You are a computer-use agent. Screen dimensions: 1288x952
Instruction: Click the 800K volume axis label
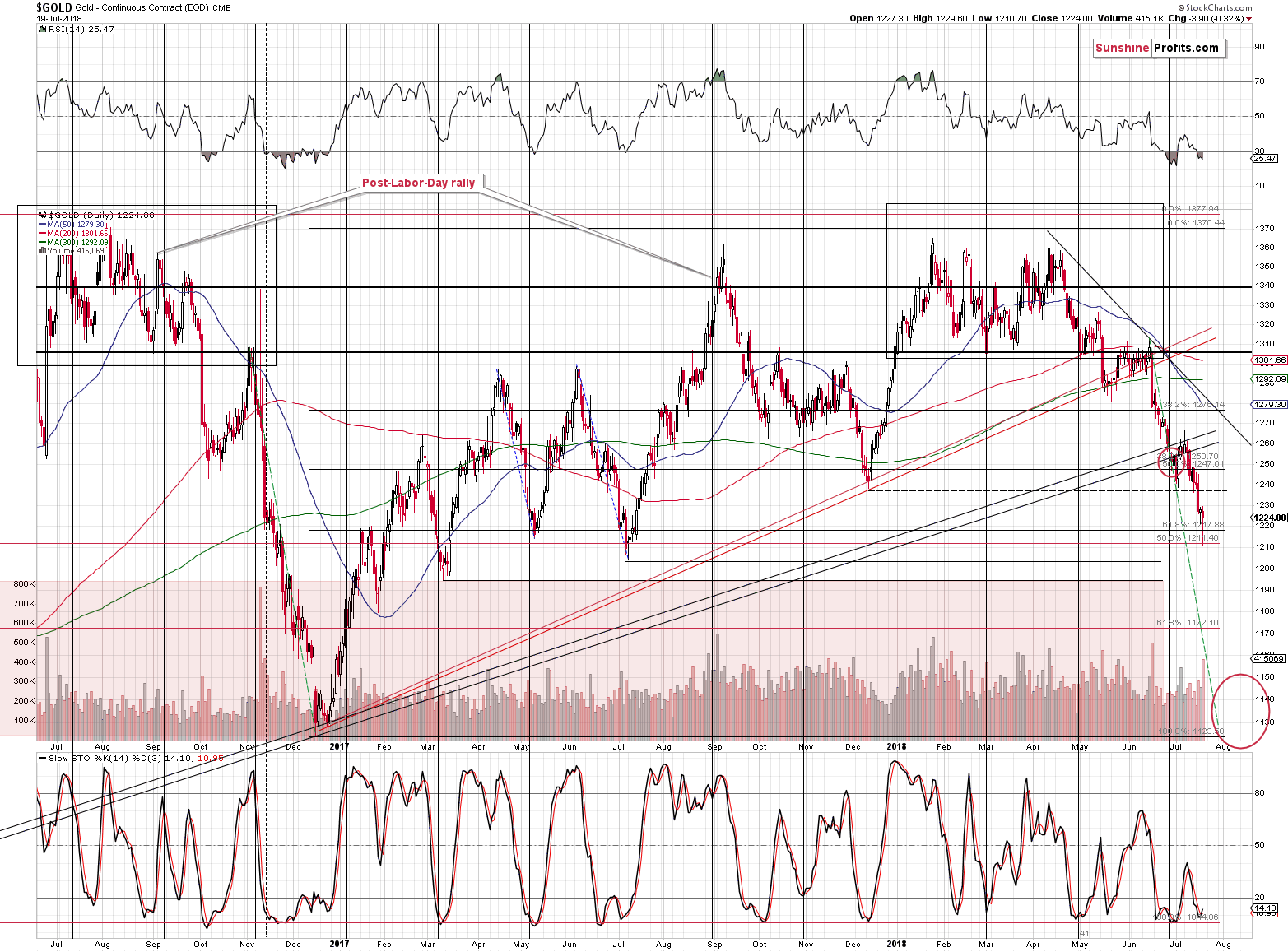[25, 584]
